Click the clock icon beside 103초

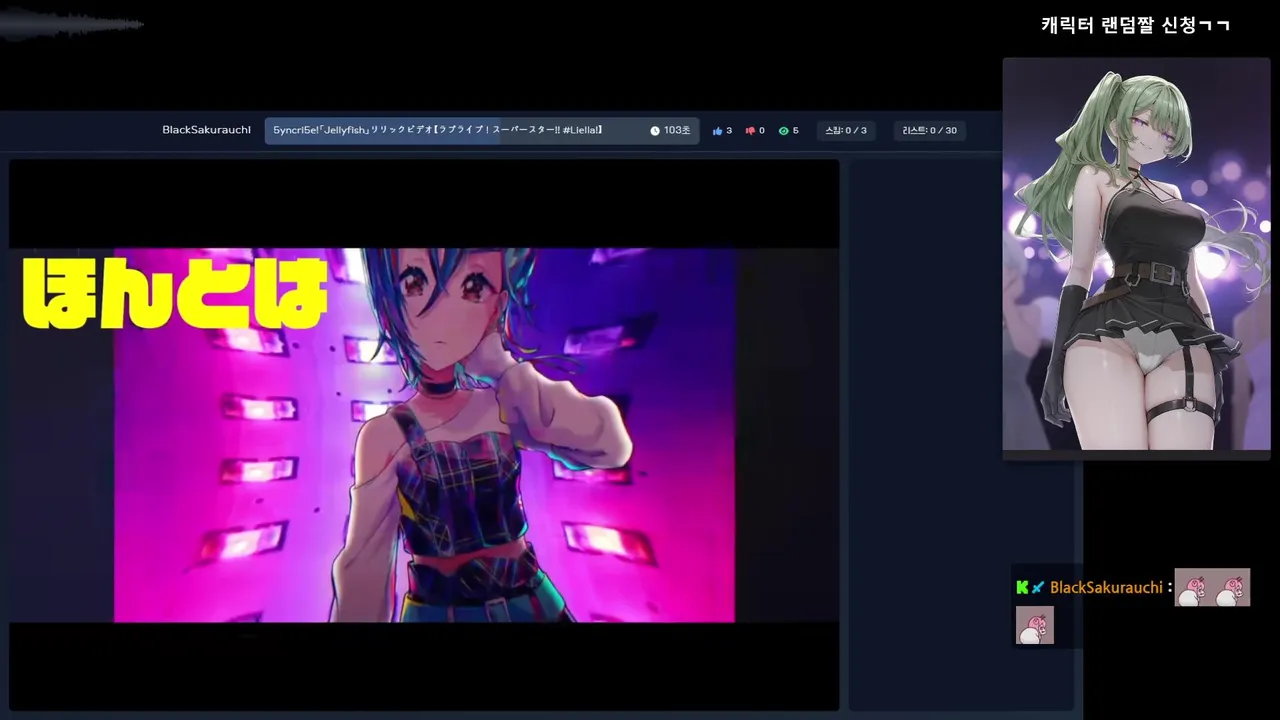click(x=655, y=131)
